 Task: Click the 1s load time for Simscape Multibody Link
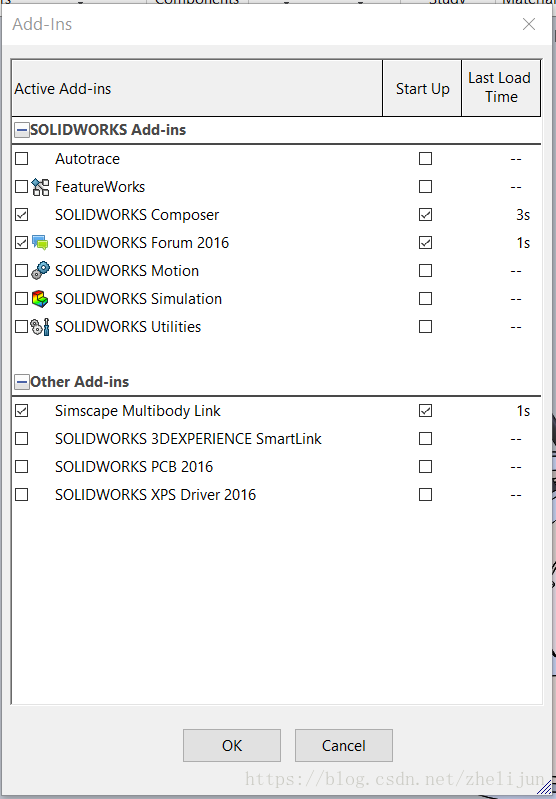tap(523, 411)
